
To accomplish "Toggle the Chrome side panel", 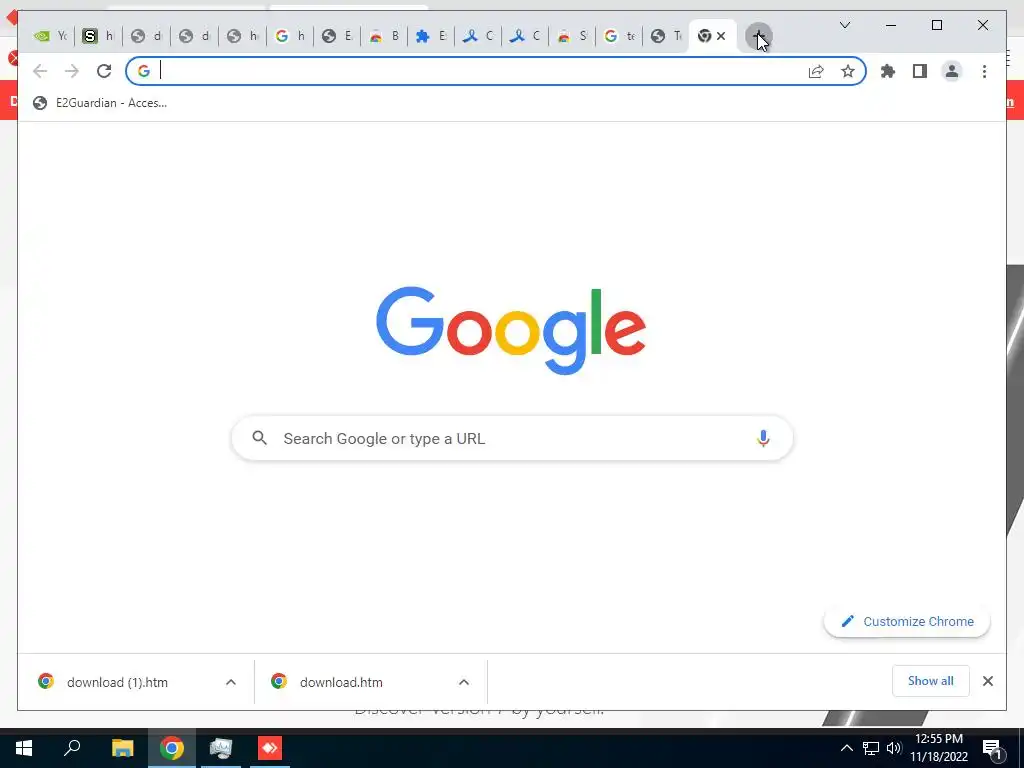I will pyautogui.click(x=920, y=71).
